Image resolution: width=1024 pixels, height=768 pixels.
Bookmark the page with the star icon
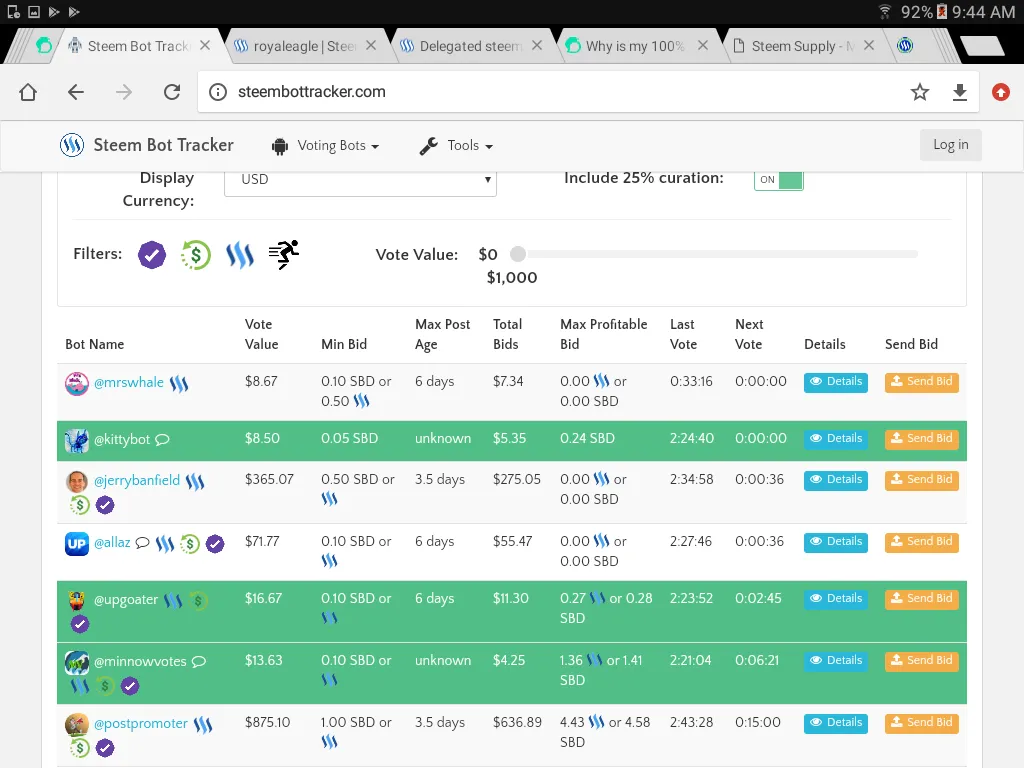pyautogui.click(x=920, y=92)
